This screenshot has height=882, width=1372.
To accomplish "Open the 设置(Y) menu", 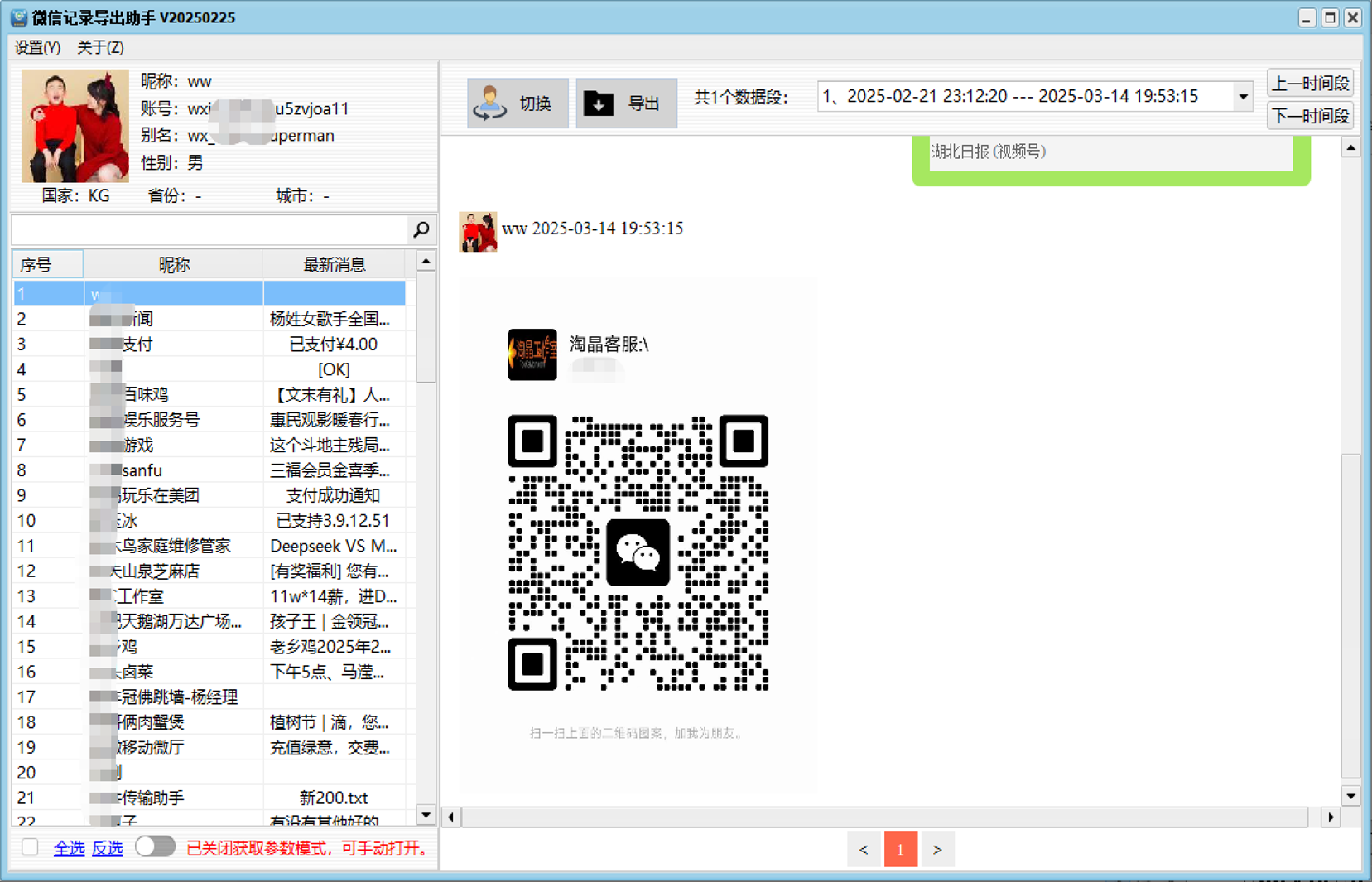I will pyautogui.click(x=37, y=47).
